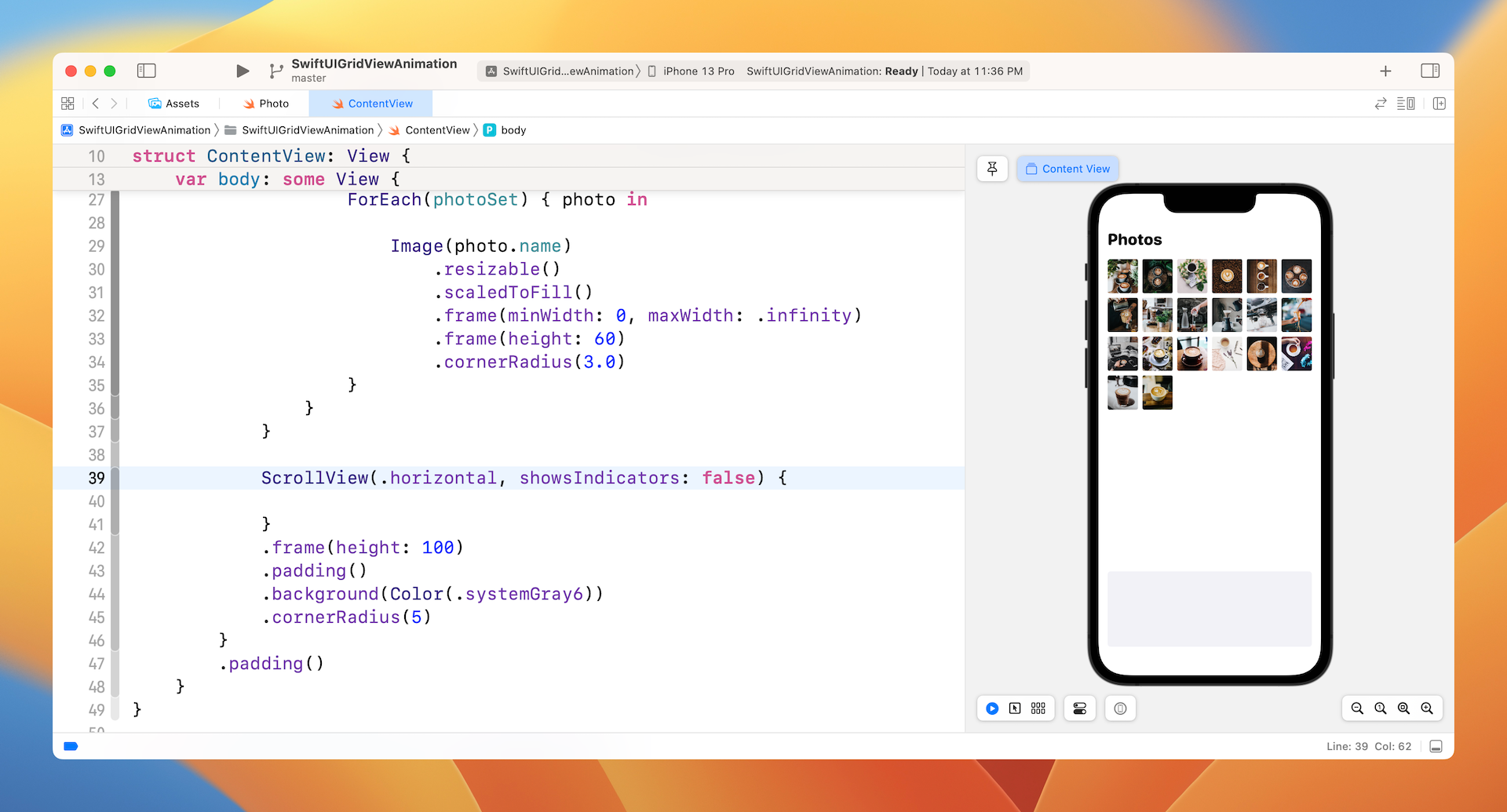The width and height of the screenshot is (1507, 812).
Task: Run the project with the Play button
Action: (x=243, y=71)
